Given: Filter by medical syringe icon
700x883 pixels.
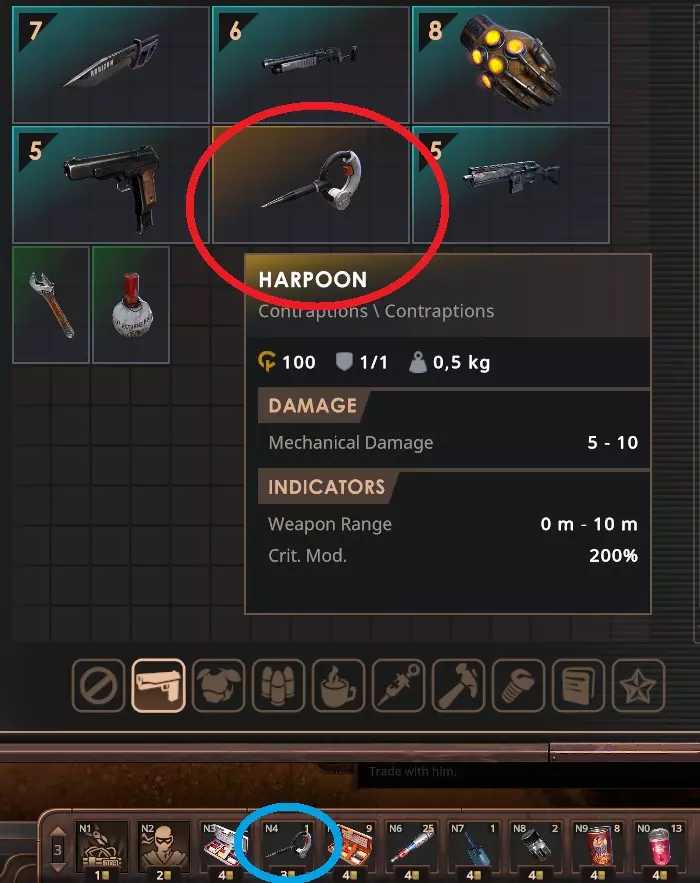Looking at the screenshot, I should pyautogui.click(x=398, y=685).
